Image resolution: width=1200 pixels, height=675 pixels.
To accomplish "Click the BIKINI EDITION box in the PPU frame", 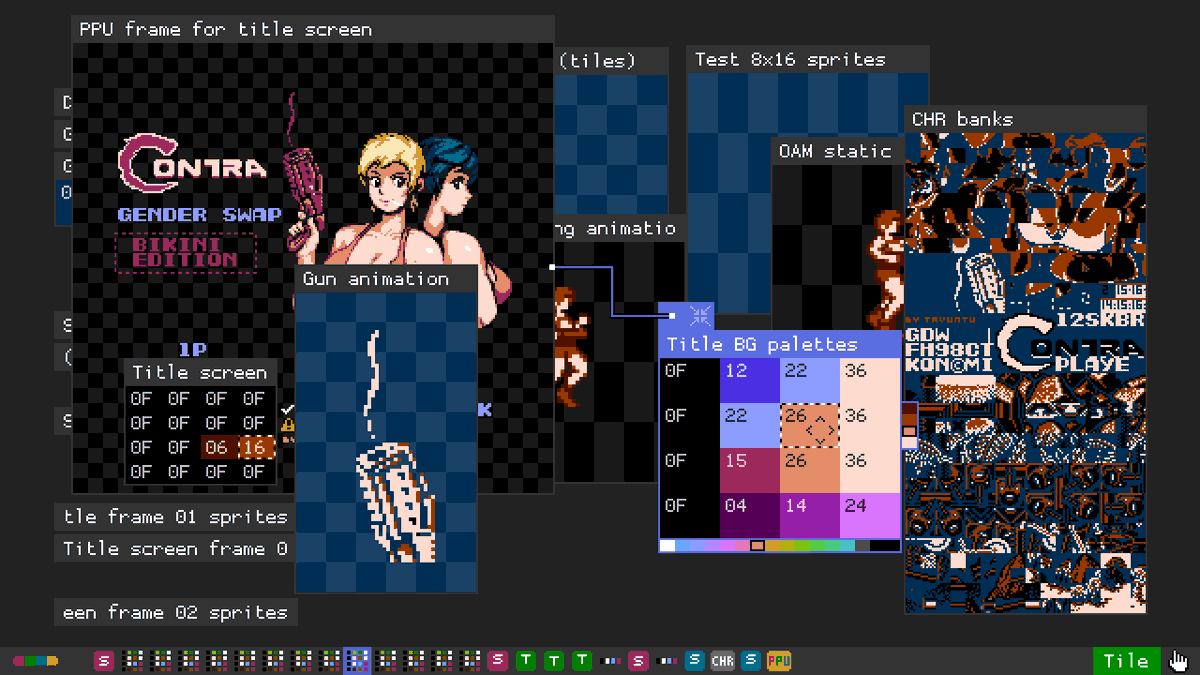I will pos(186,252).
